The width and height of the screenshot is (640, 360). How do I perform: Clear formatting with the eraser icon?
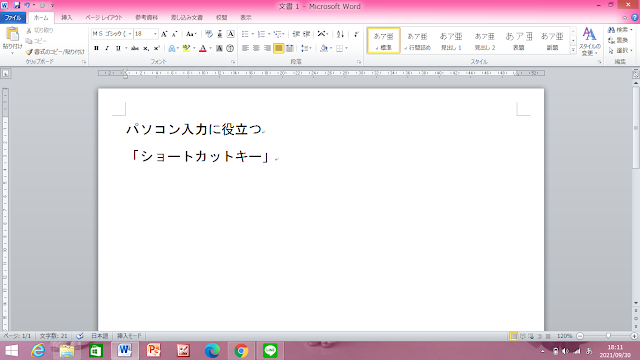(209, 34)
